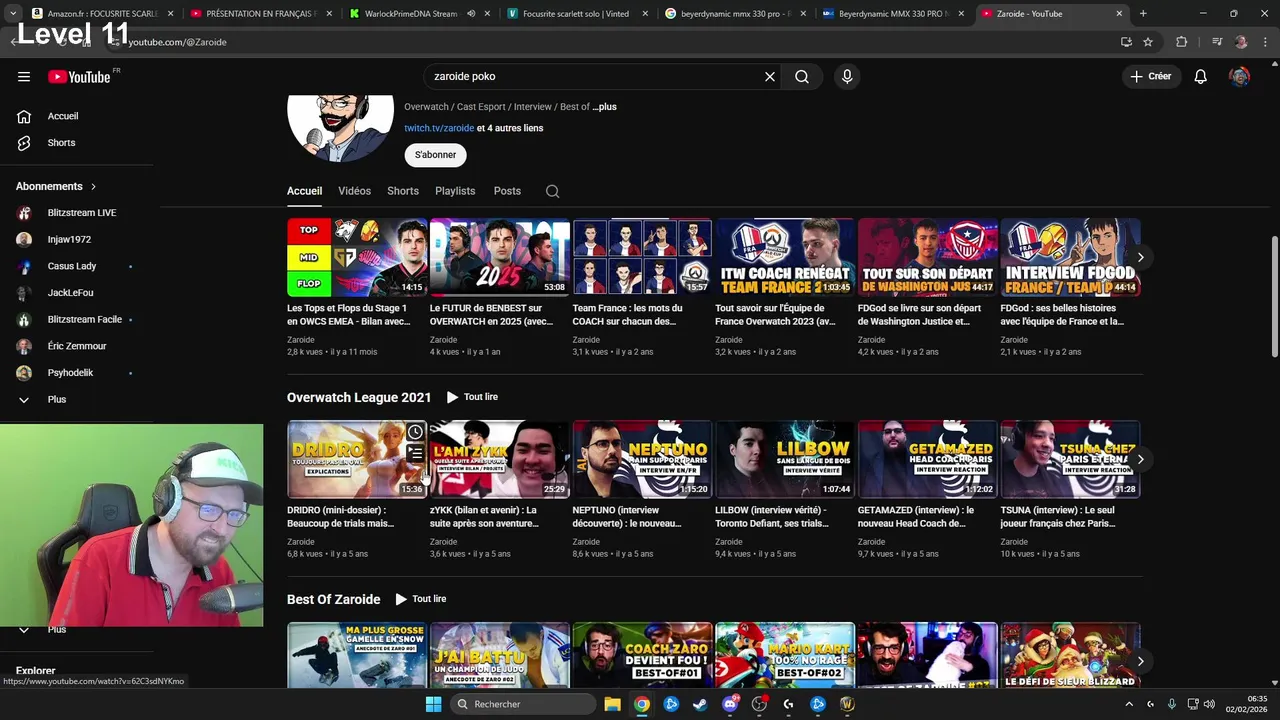Show next videos in the top shelf
The image size is (1280, 720).
point(1140,258)
